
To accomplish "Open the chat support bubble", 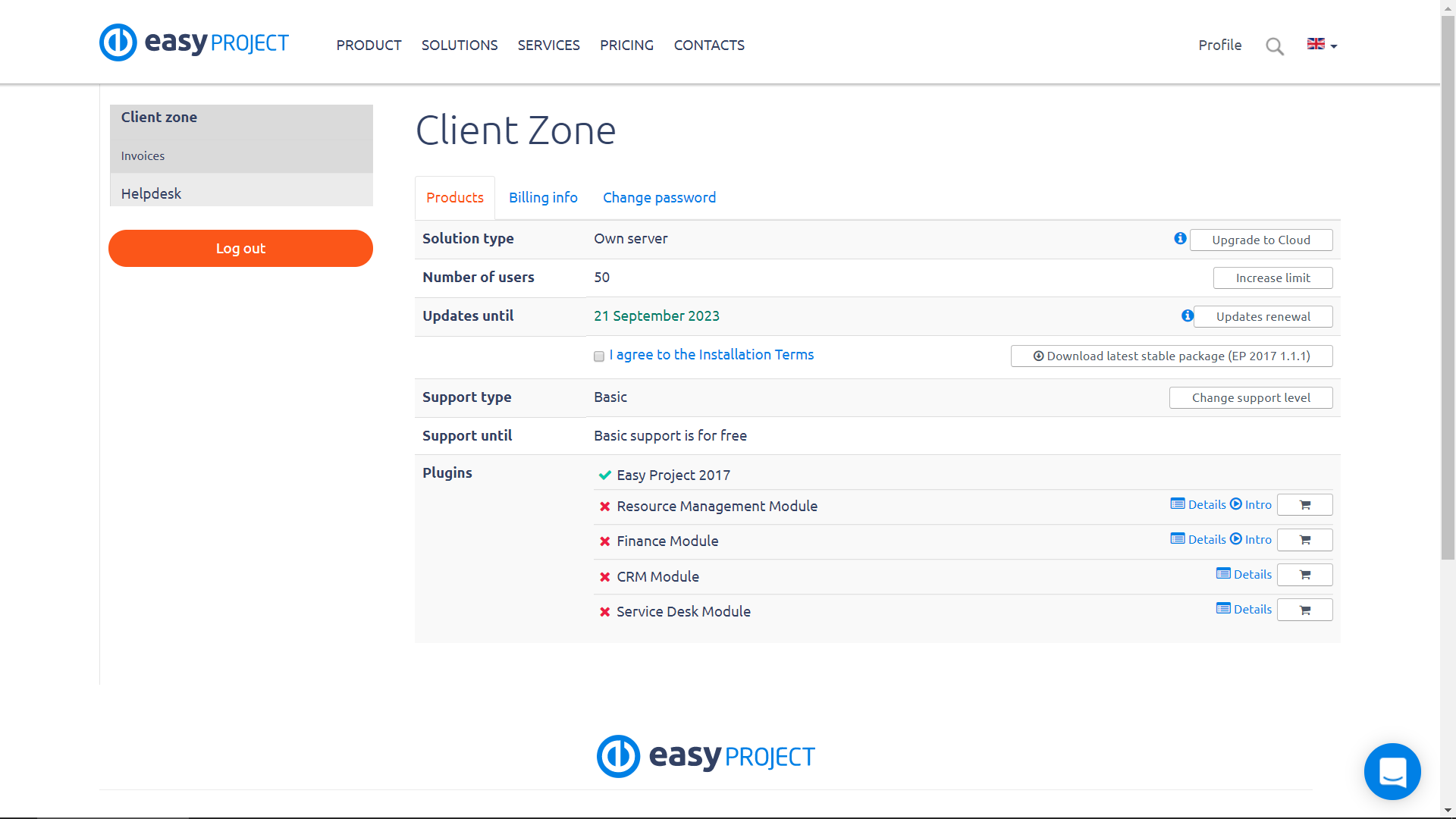I will point(1392,771).
